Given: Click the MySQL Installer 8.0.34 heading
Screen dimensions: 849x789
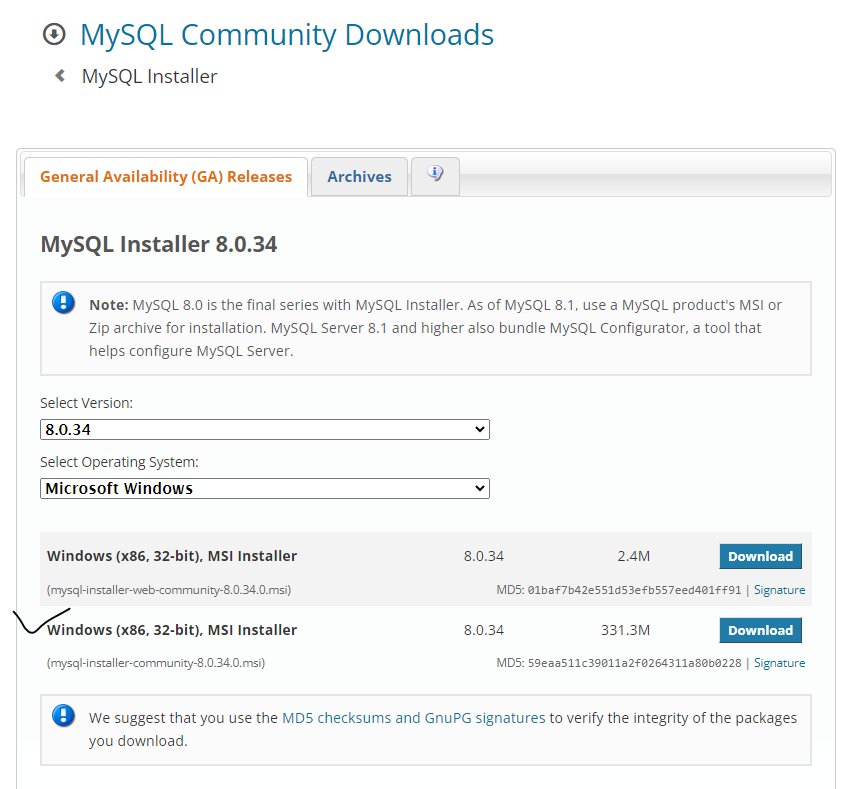Looking at the screenshot, I should pos(159,244).
